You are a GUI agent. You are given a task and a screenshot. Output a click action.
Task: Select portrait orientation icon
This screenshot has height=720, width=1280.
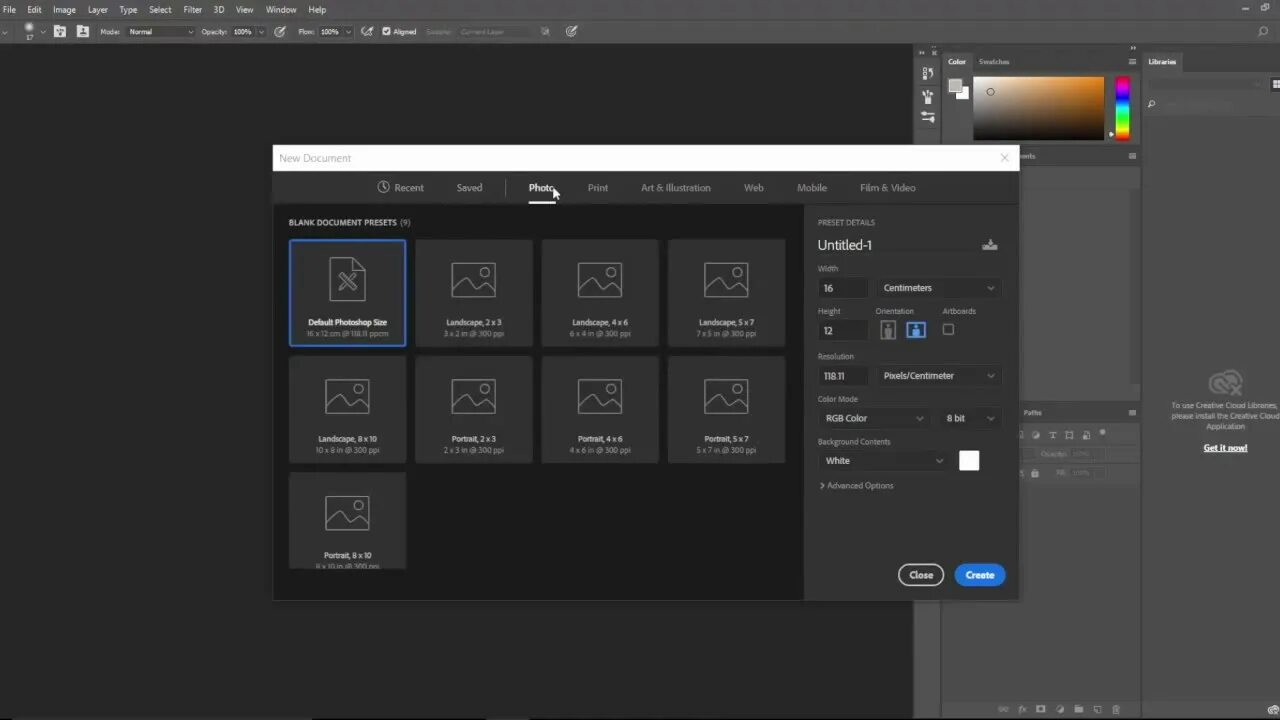[888, 330]
